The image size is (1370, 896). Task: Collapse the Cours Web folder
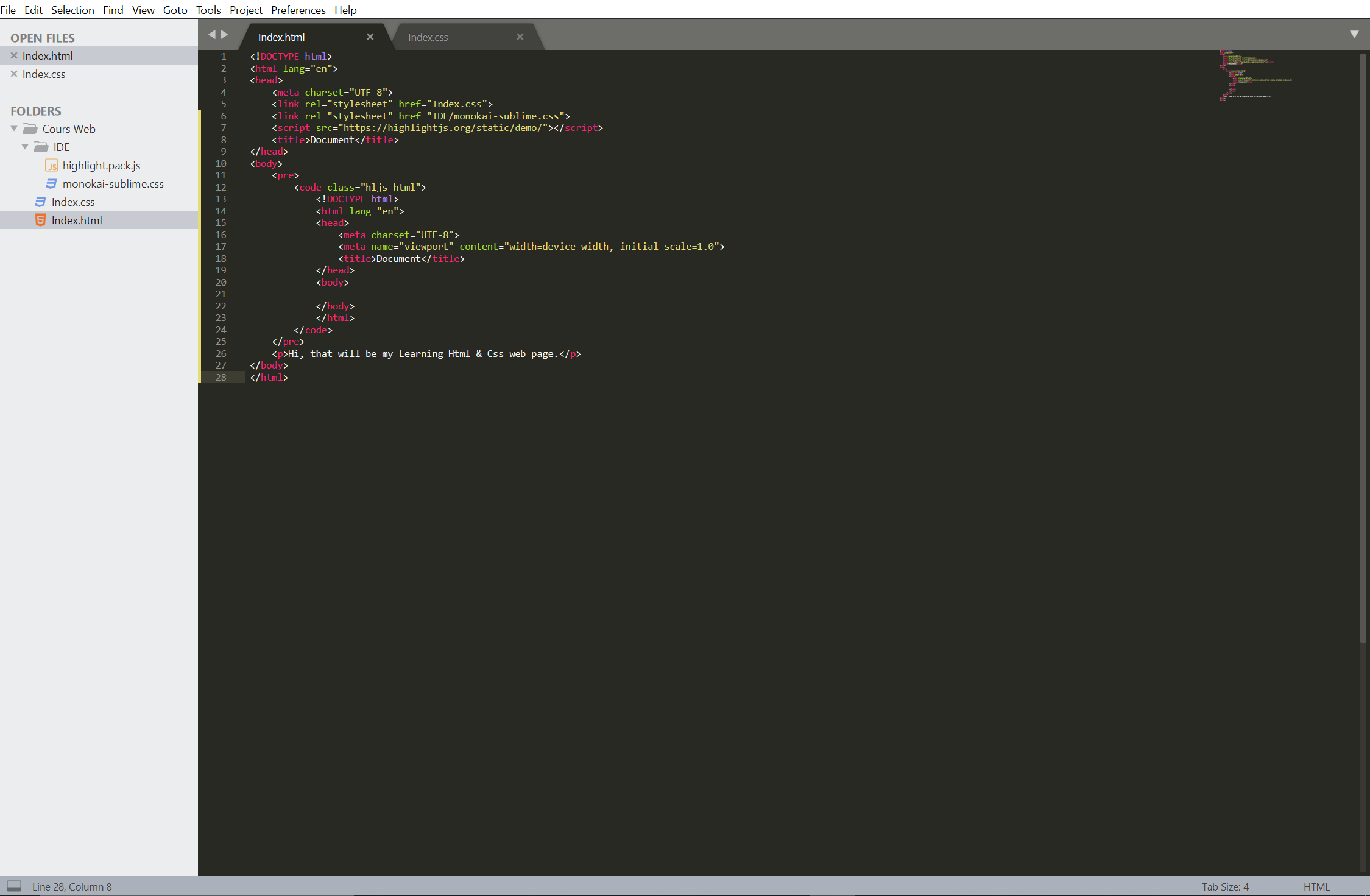(14, 129)
